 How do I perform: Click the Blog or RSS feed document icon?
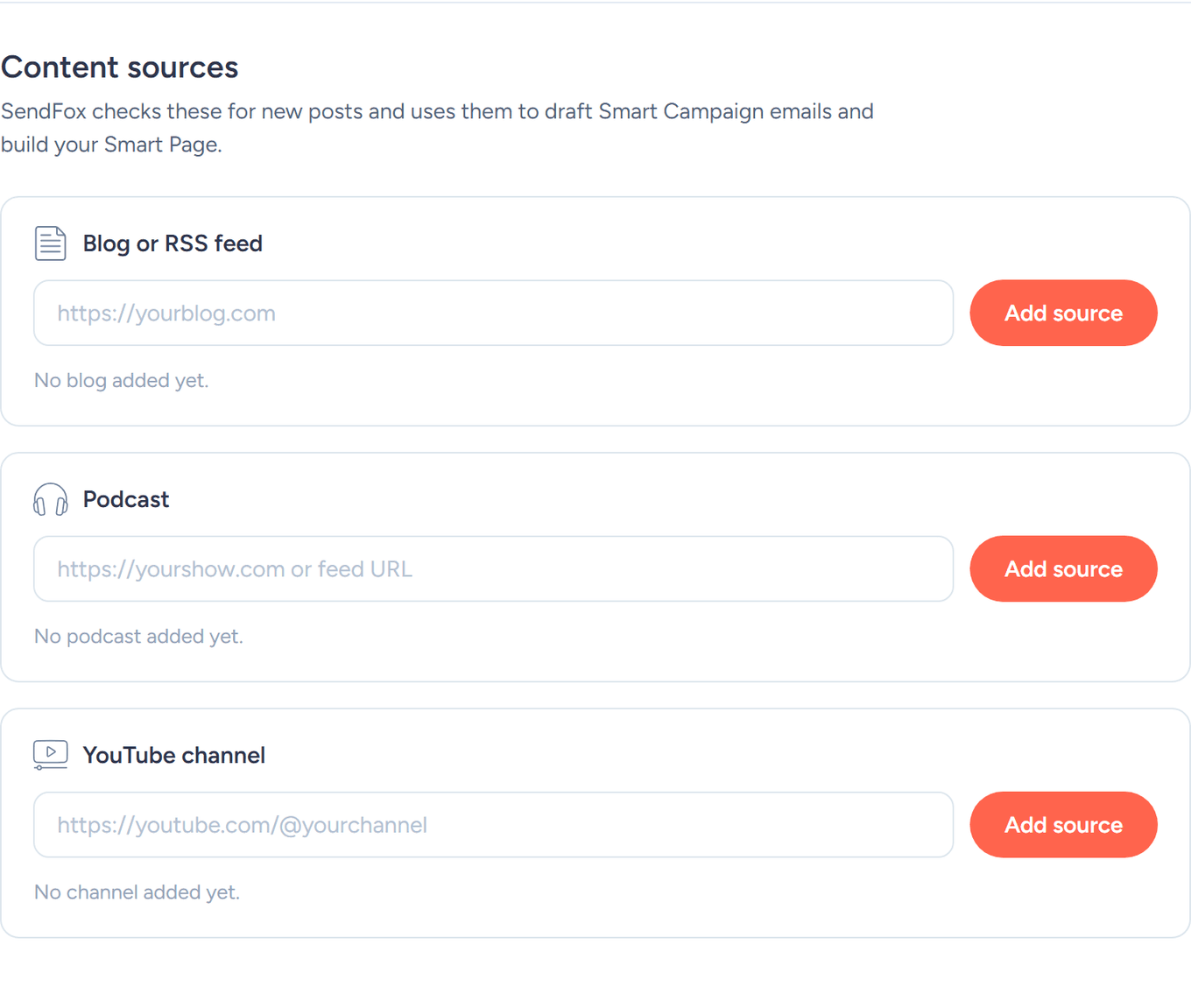tap(50, 243)
